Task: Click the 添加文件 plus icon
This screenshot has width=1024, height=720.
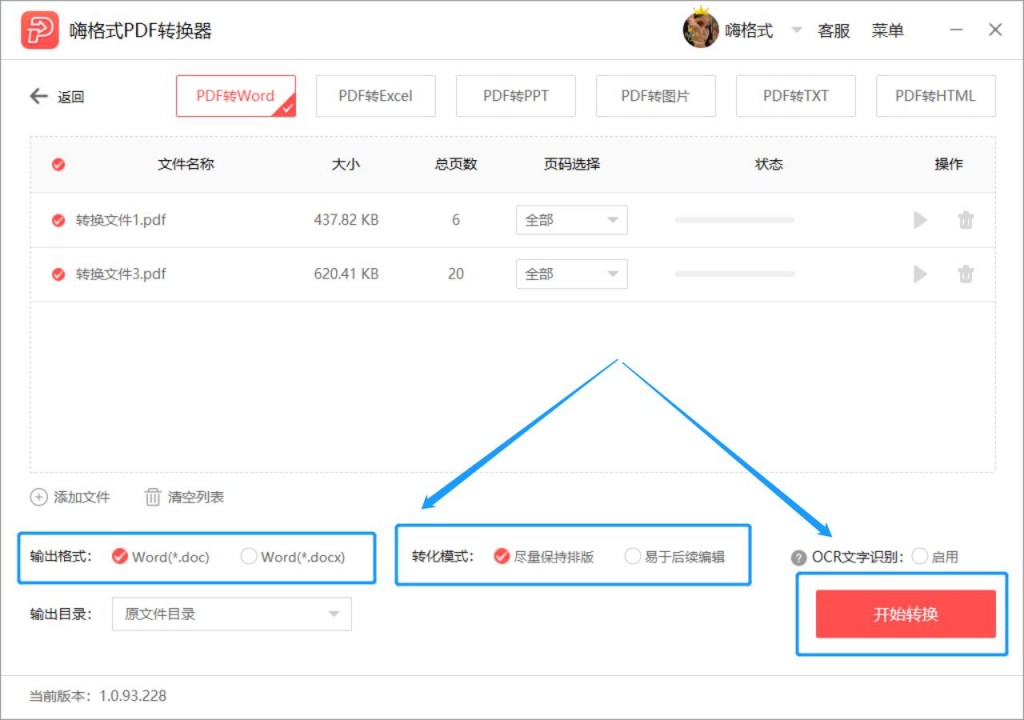Action: click(x=39, y=497)
